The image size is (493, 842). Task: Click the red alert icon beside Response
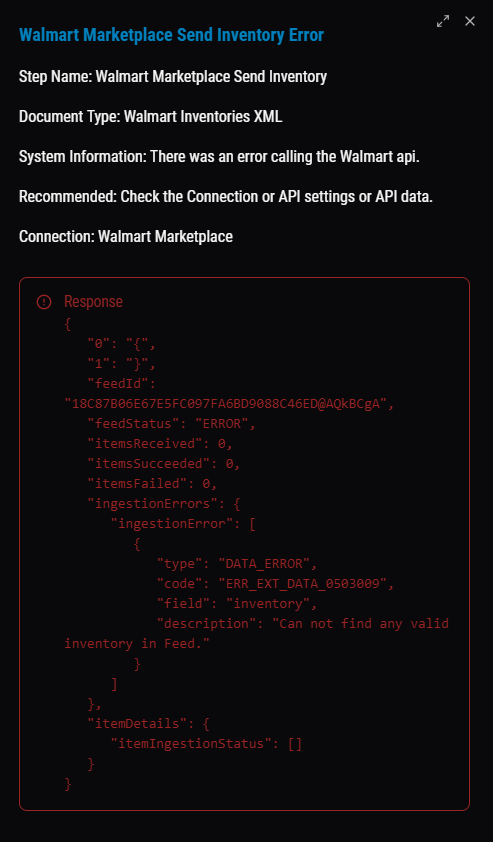[44, 302]
